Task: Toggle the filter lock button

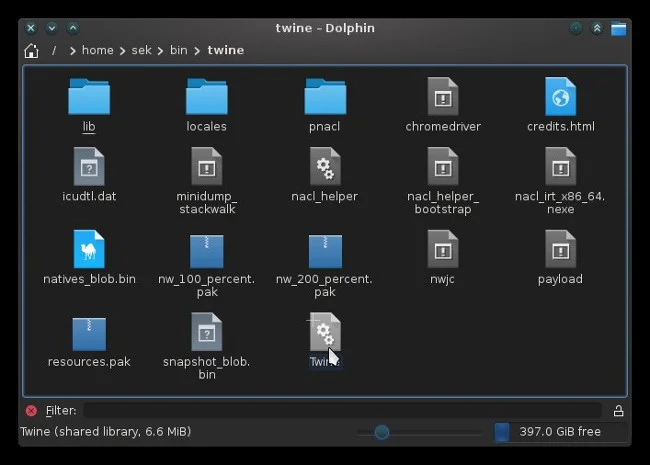Action: point(618,410)
